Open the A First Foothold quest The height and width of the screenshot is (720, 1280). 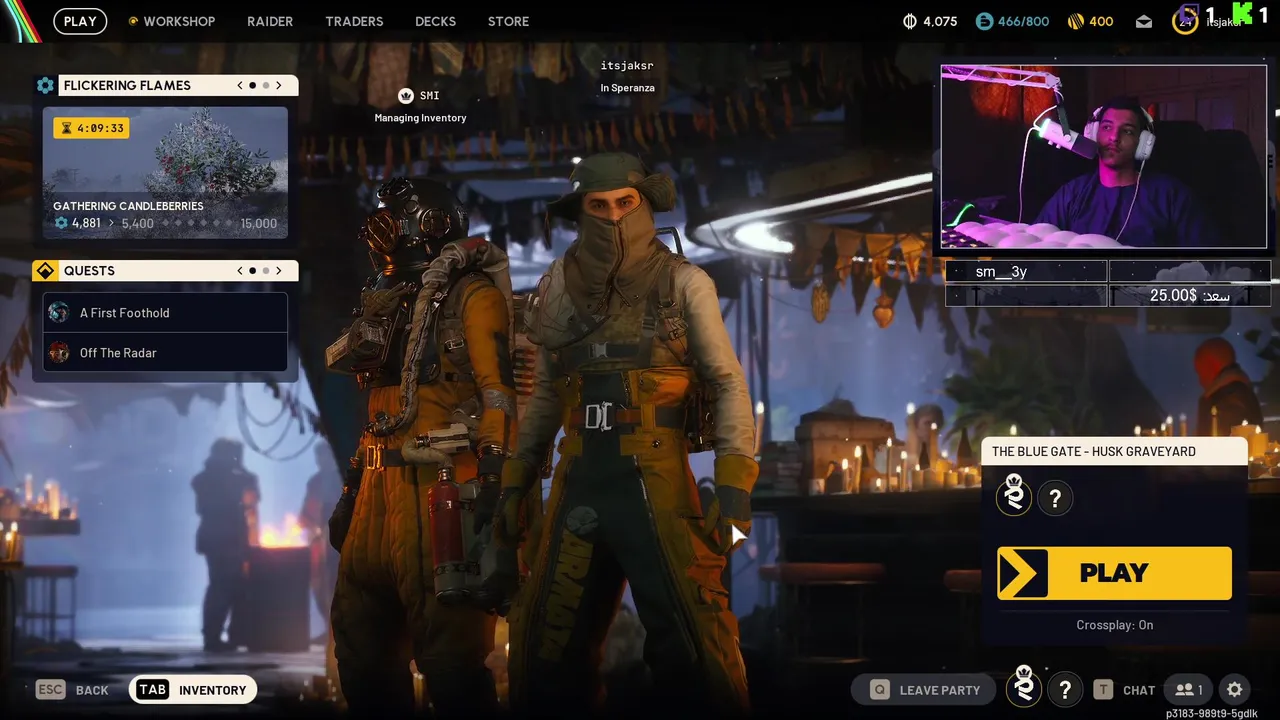165,313
